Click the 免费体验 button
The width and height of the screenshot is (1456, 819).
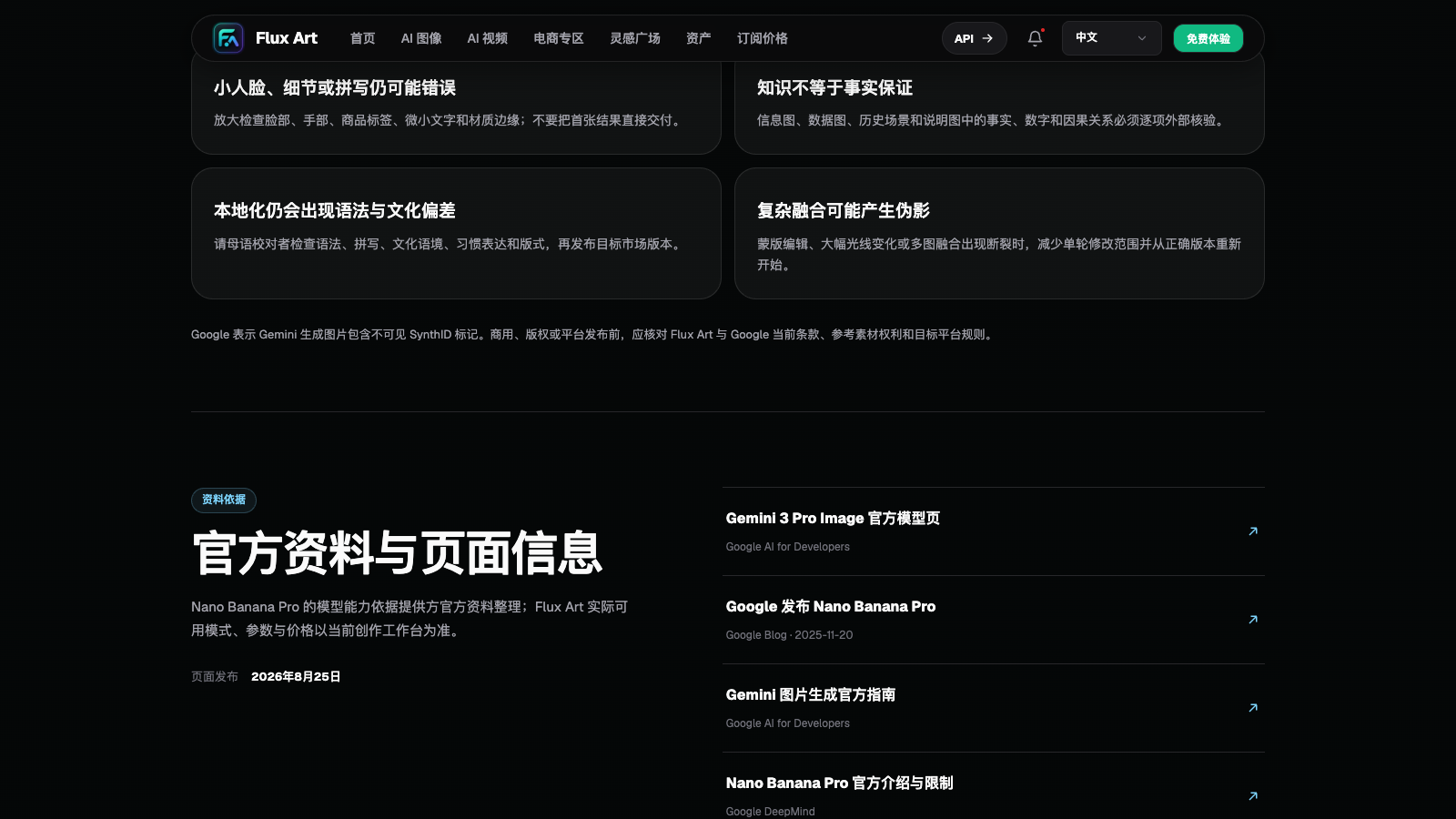point(1208,38)
